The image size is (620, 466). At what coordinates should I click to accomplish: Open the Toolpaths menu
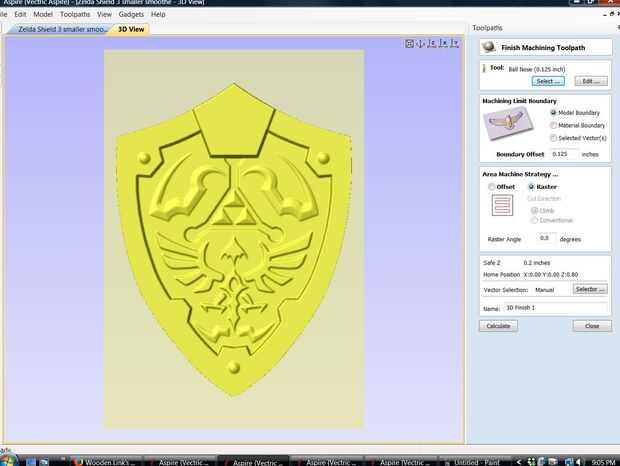pos(75,14)
